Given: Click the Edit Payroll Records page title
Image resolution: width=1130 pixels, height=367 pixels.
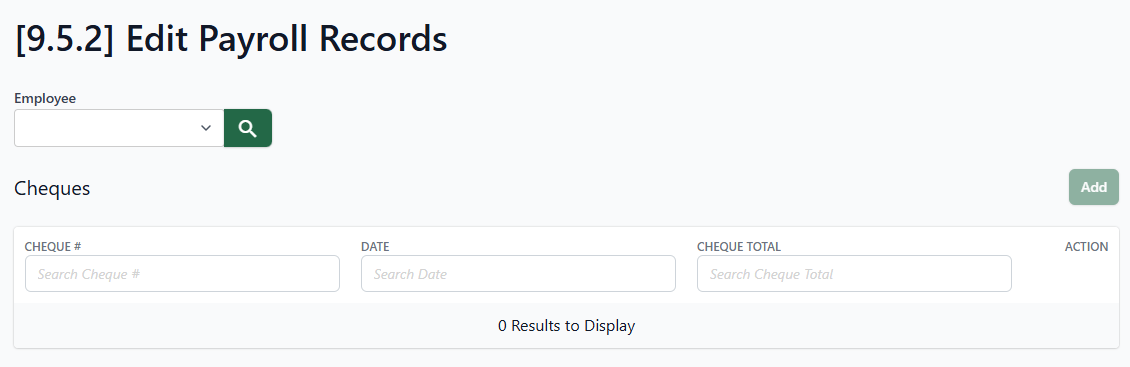Looking at the screenshot, I should coord(287,39).
